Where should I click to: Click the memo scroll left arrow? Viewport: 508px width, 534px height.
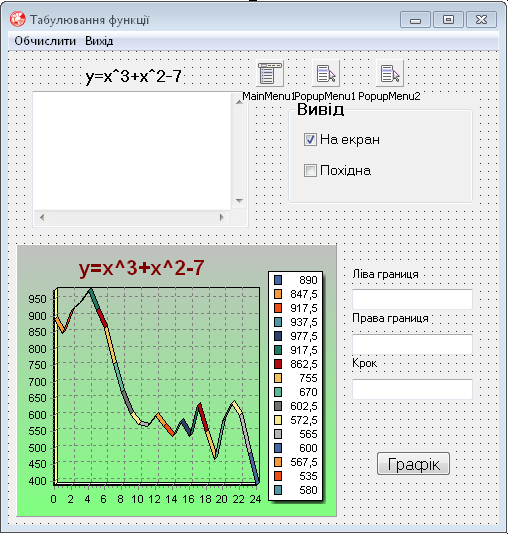(x=42, y=217)
